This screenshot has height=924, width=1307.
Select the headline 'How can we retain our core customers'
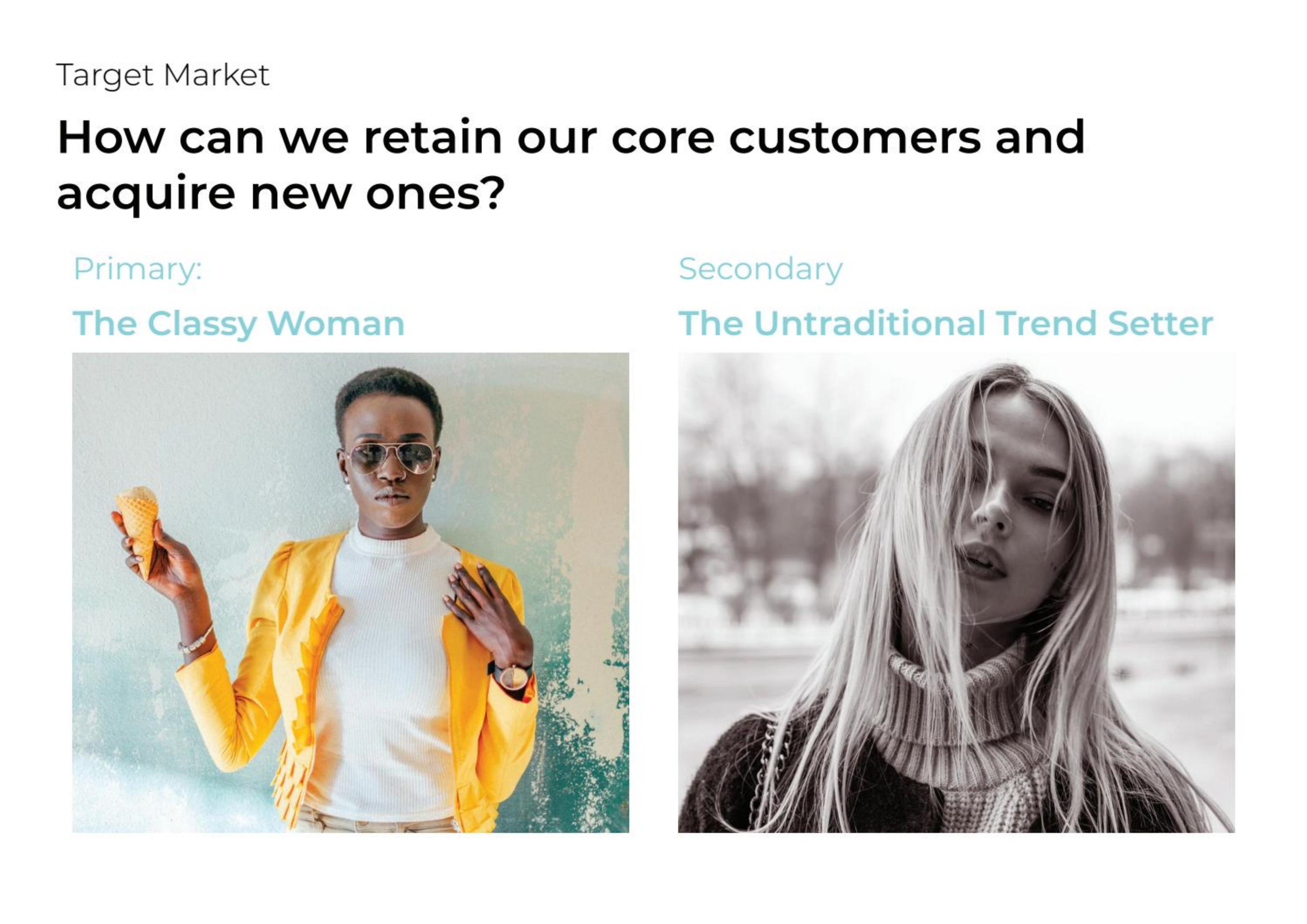tap(519, 138)
